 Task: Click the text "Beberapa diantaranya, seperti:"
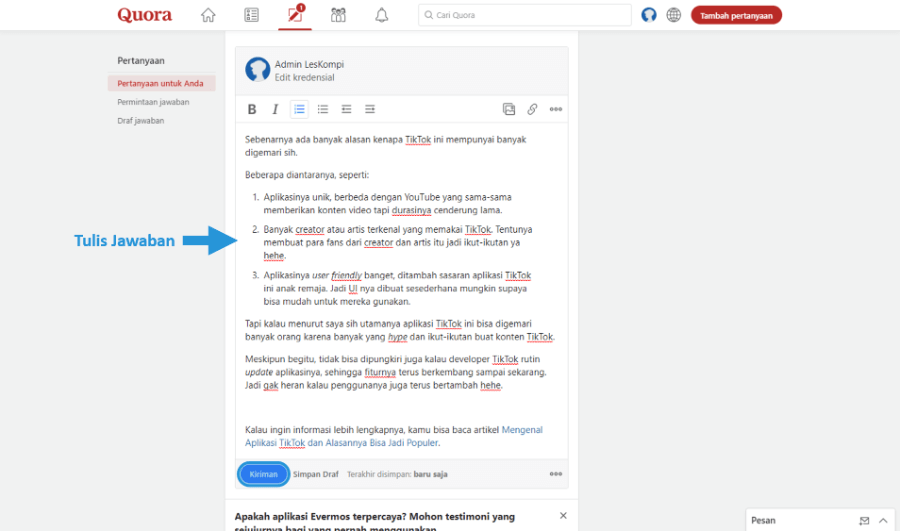point(307,175)
